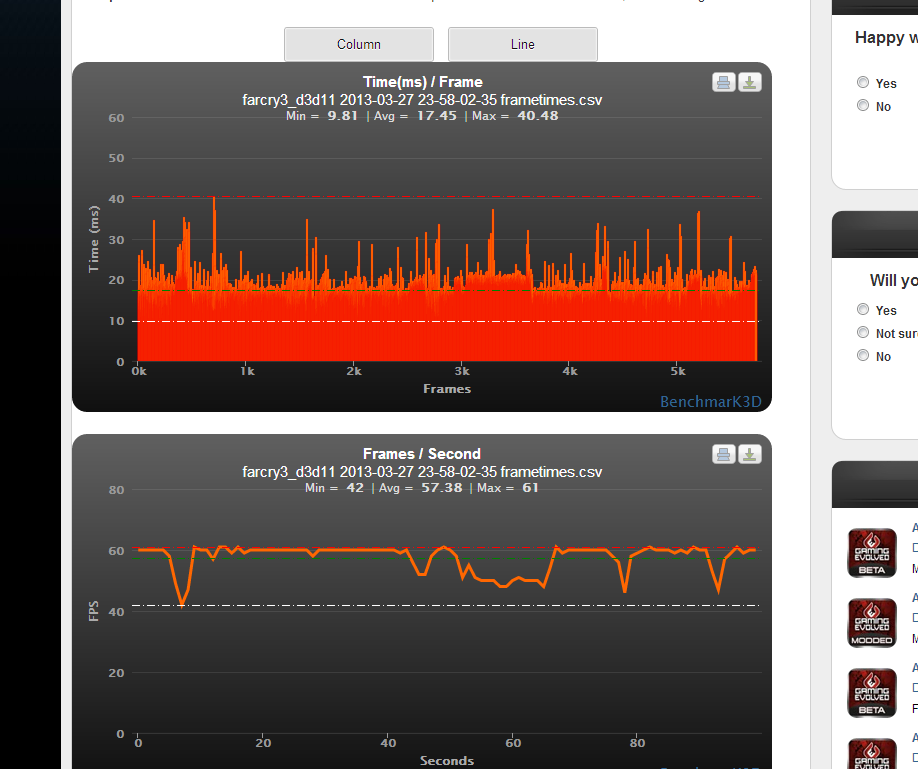Screen dimensions: 918x769
Task: Click the Time (ms) y-axis label
Action: tap(94, 239)
